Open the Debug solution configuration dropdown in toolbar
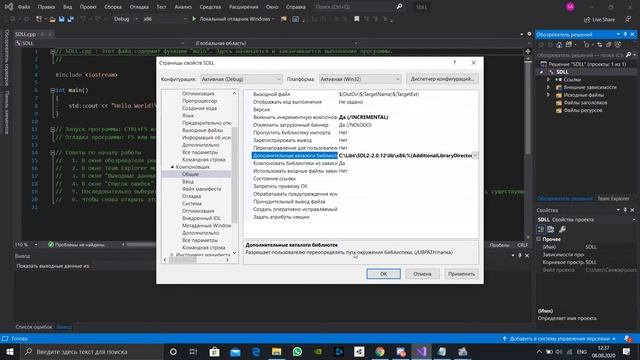The height and width of the screenshot is (360, 640). (x=126, y=19)
